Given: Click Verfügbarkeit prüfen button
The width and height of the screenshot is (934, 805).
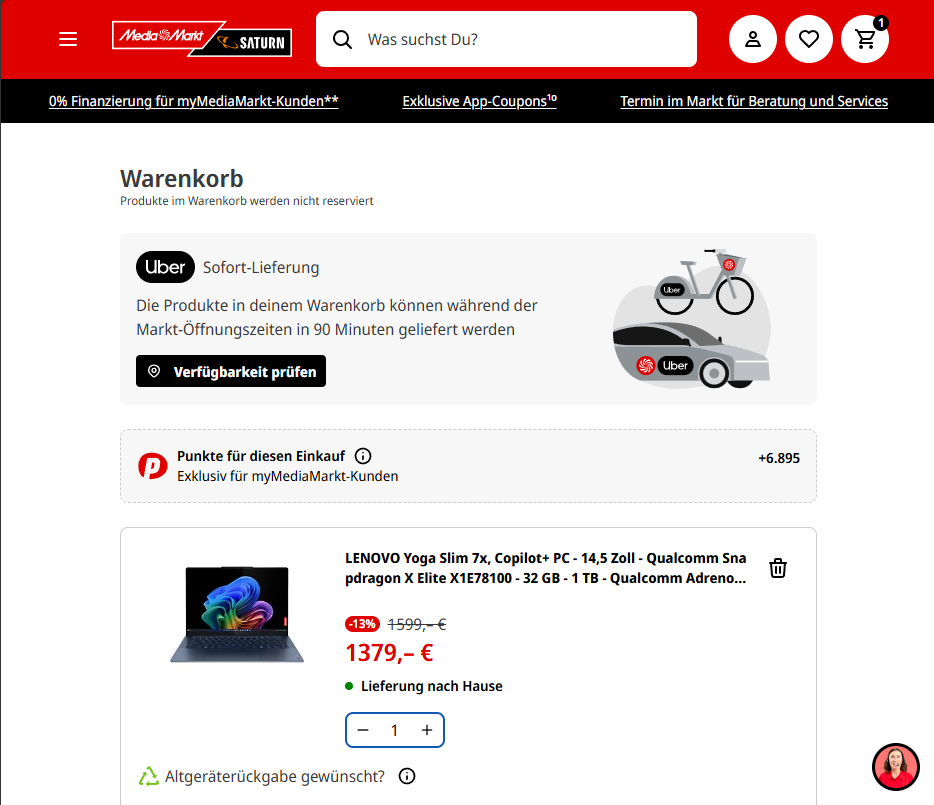Looking at the screenshot, I should click(231, 371).
